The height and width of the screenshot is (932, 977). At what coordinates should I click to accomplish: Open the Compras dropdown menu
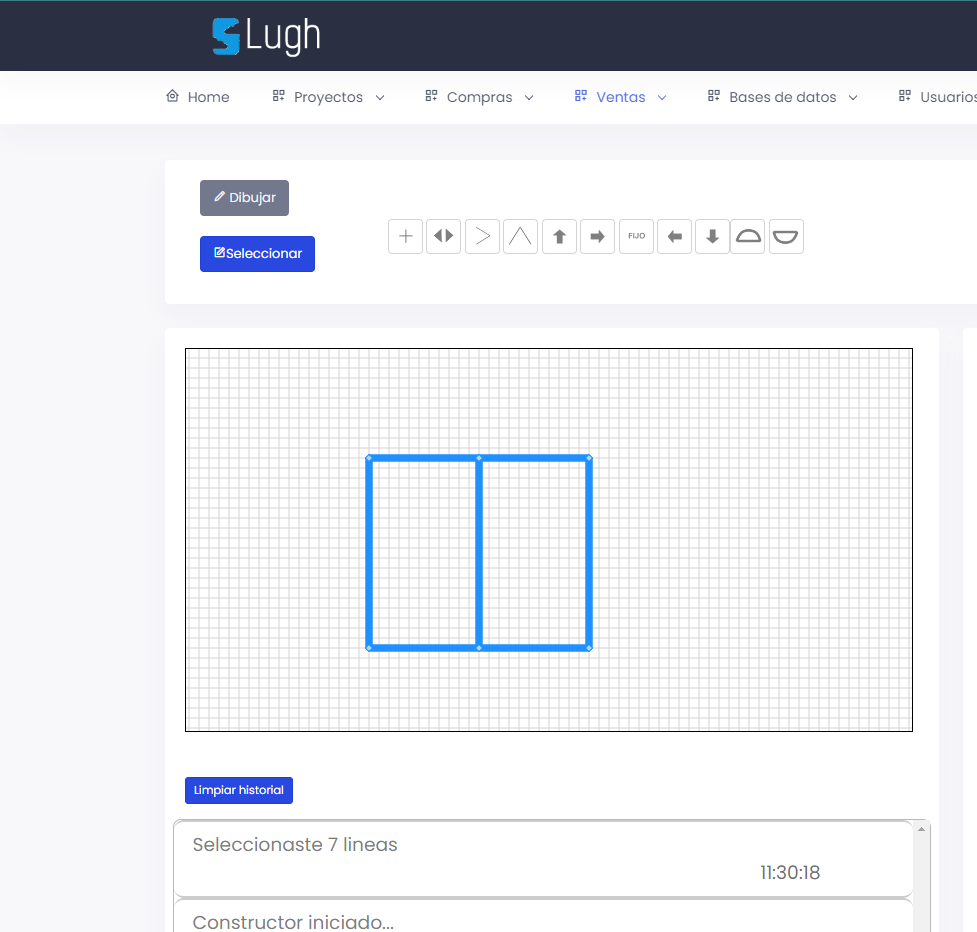point(479,97)
